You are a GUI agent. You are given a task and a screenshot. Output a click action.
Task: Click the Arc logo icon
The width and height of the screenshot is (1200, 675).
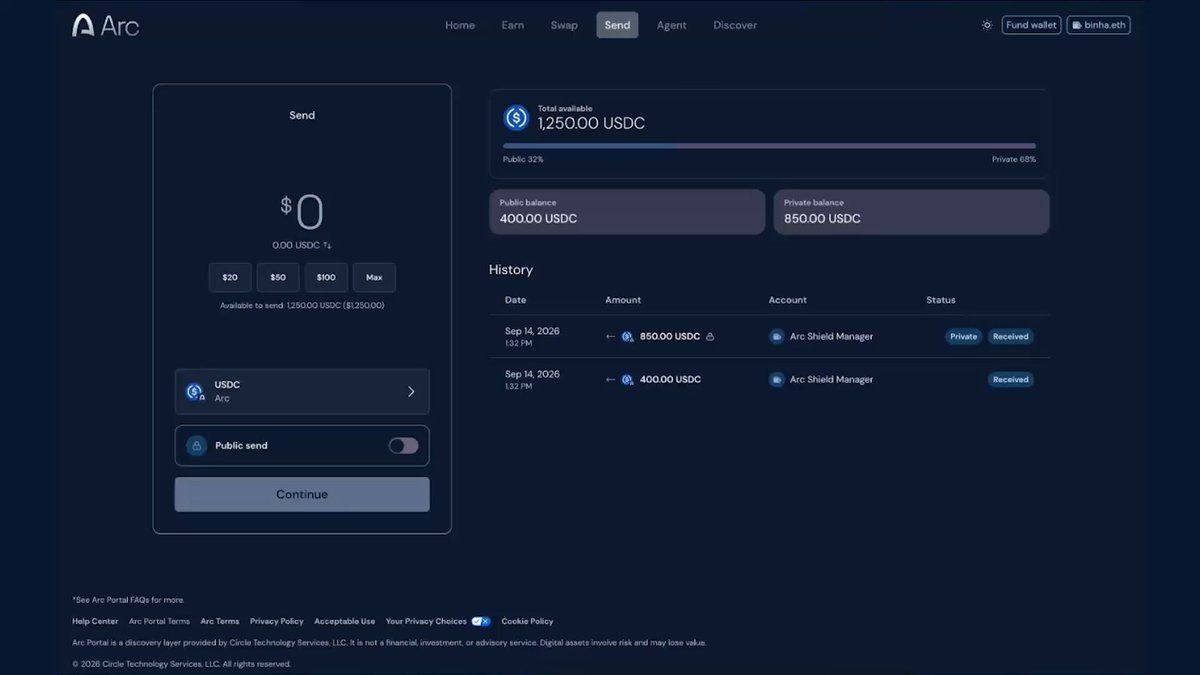(x=83, y=26)
